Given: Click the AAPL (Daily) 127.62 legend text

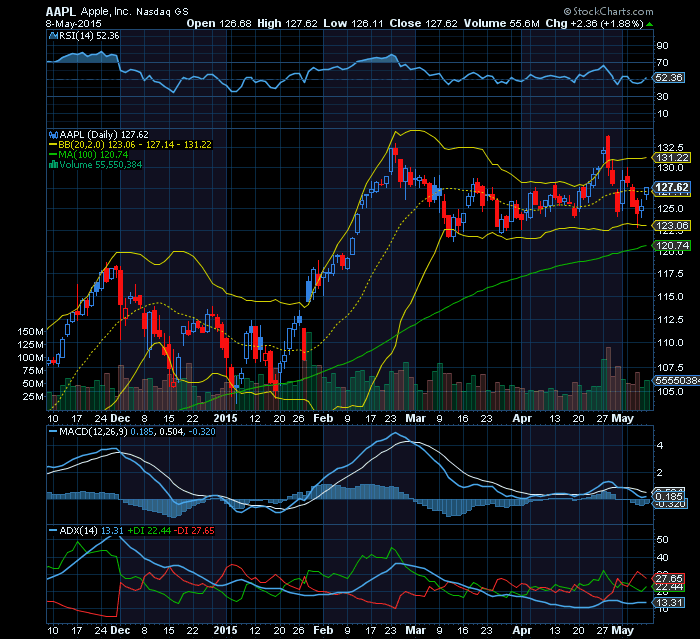Looking at the screenshot, I should click(x=104, y=134).
